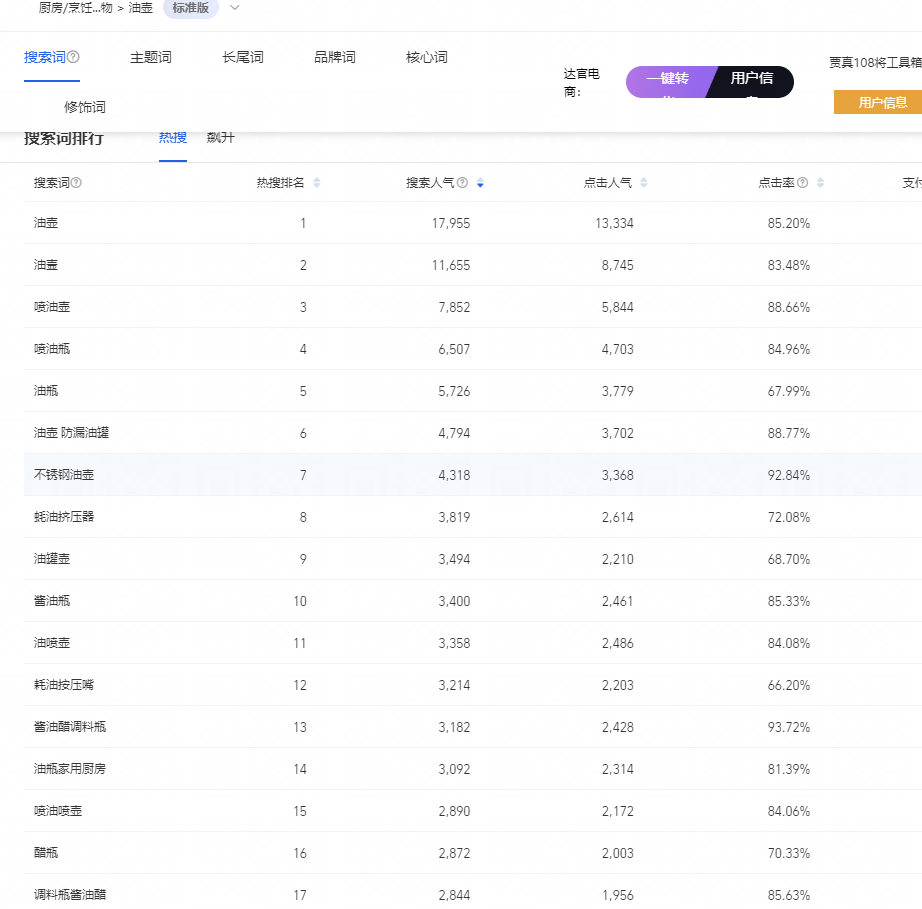The image size is (922, 909).
Task: Click the 搜索人气 column help icon
Action: [x=463, y=183]
